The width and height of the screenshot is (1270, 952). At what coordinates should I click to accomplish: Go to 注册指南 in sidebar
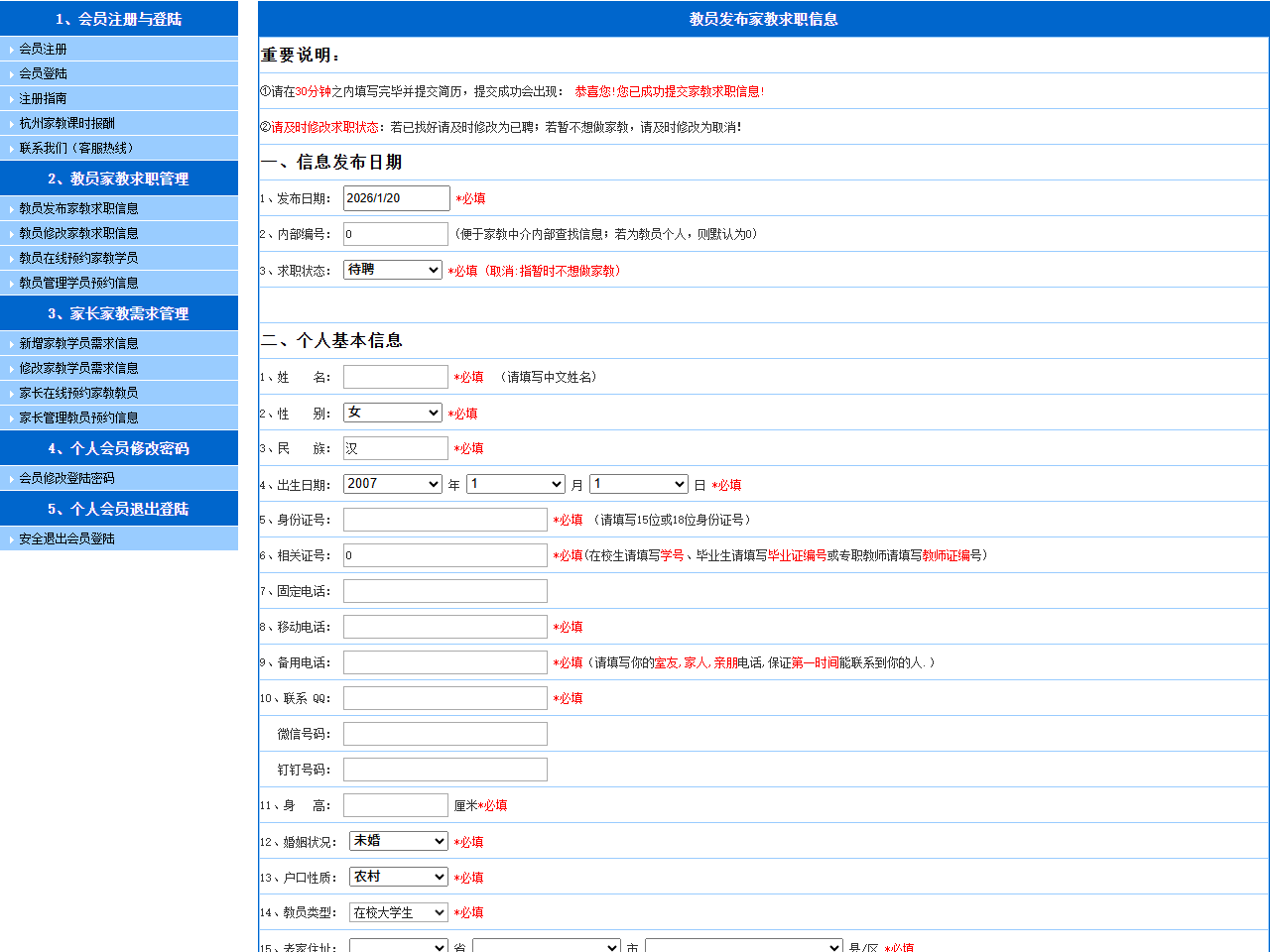43,98
